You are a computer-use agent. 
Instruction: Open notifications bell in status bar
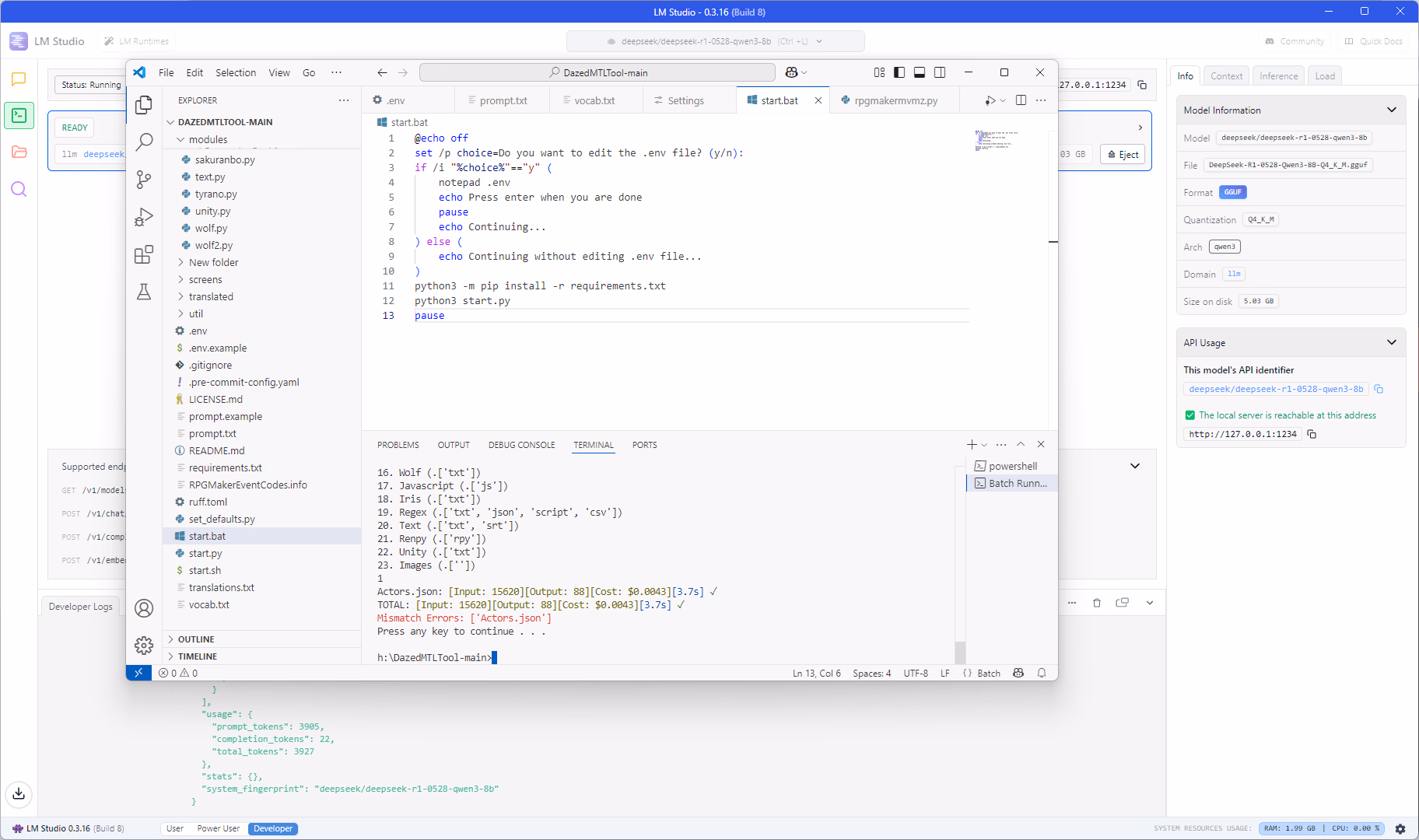pyautogui.click(x=1042, y=673)
